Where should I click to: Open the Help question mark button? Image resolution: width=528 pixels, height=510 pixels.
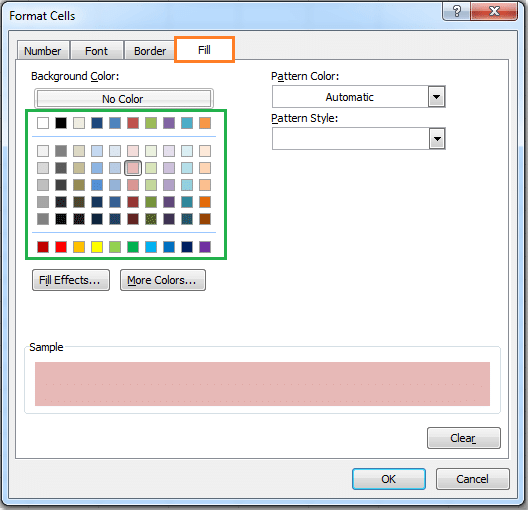(x=456, y=11)
